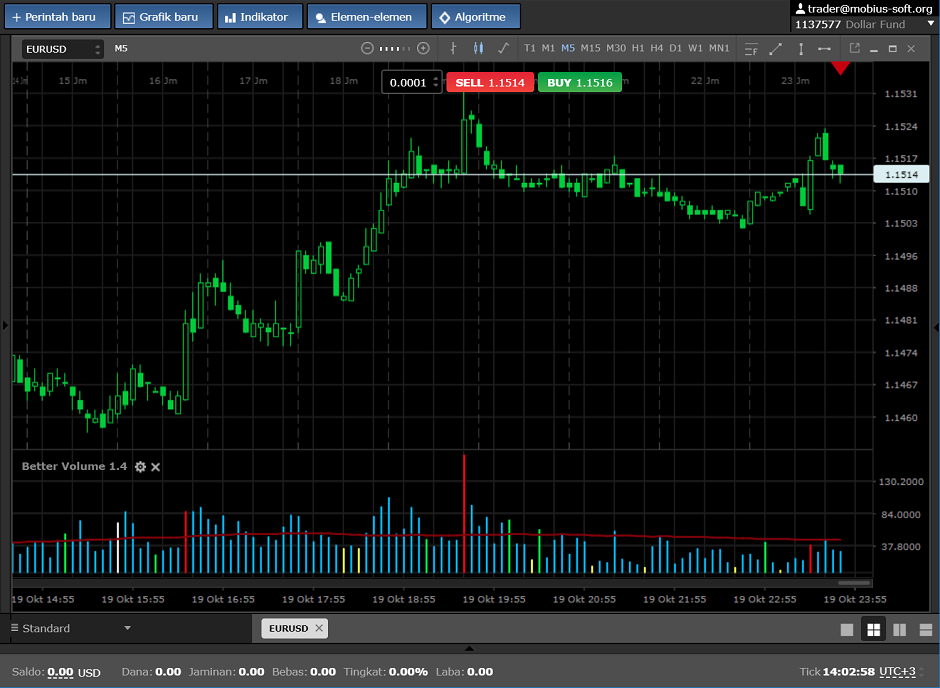Collapse right side panel arrow

click(936, 327)
